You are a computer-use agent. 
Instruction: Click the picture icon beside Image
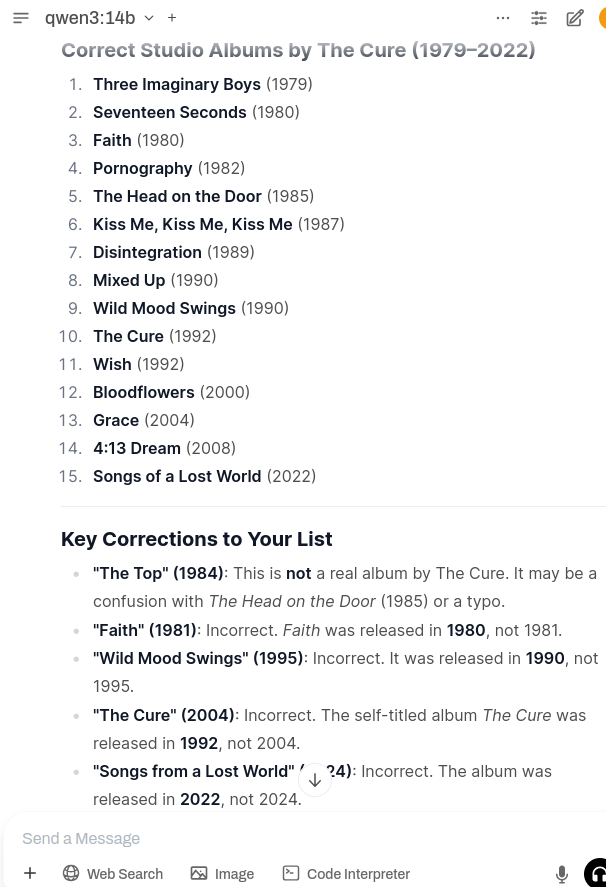tap(199, 873)
